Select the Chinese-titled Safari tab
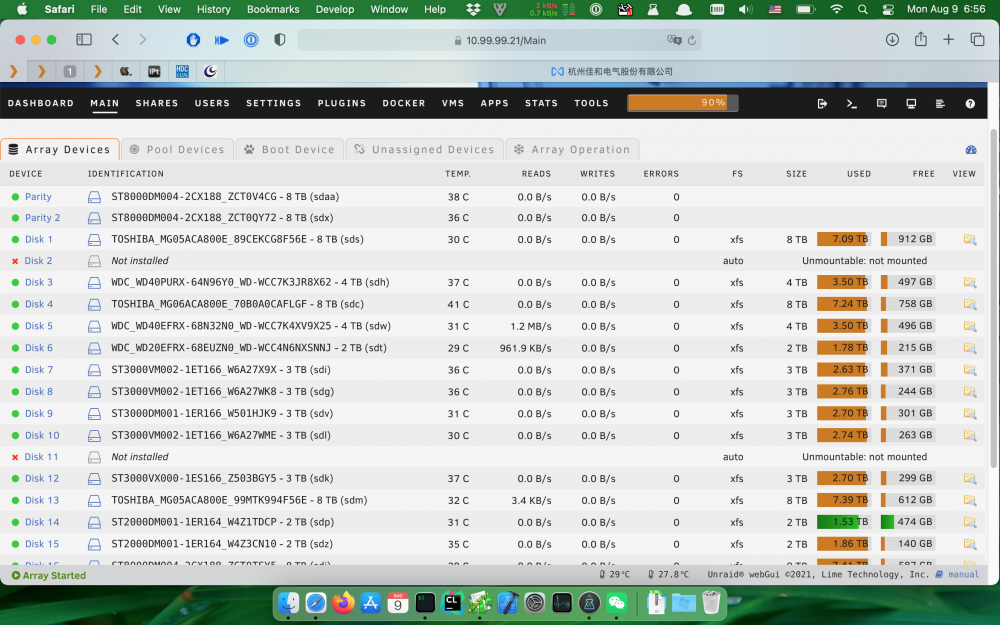Image resolution: width=1000 pixels, height=625 pixels. pos(611,71)
